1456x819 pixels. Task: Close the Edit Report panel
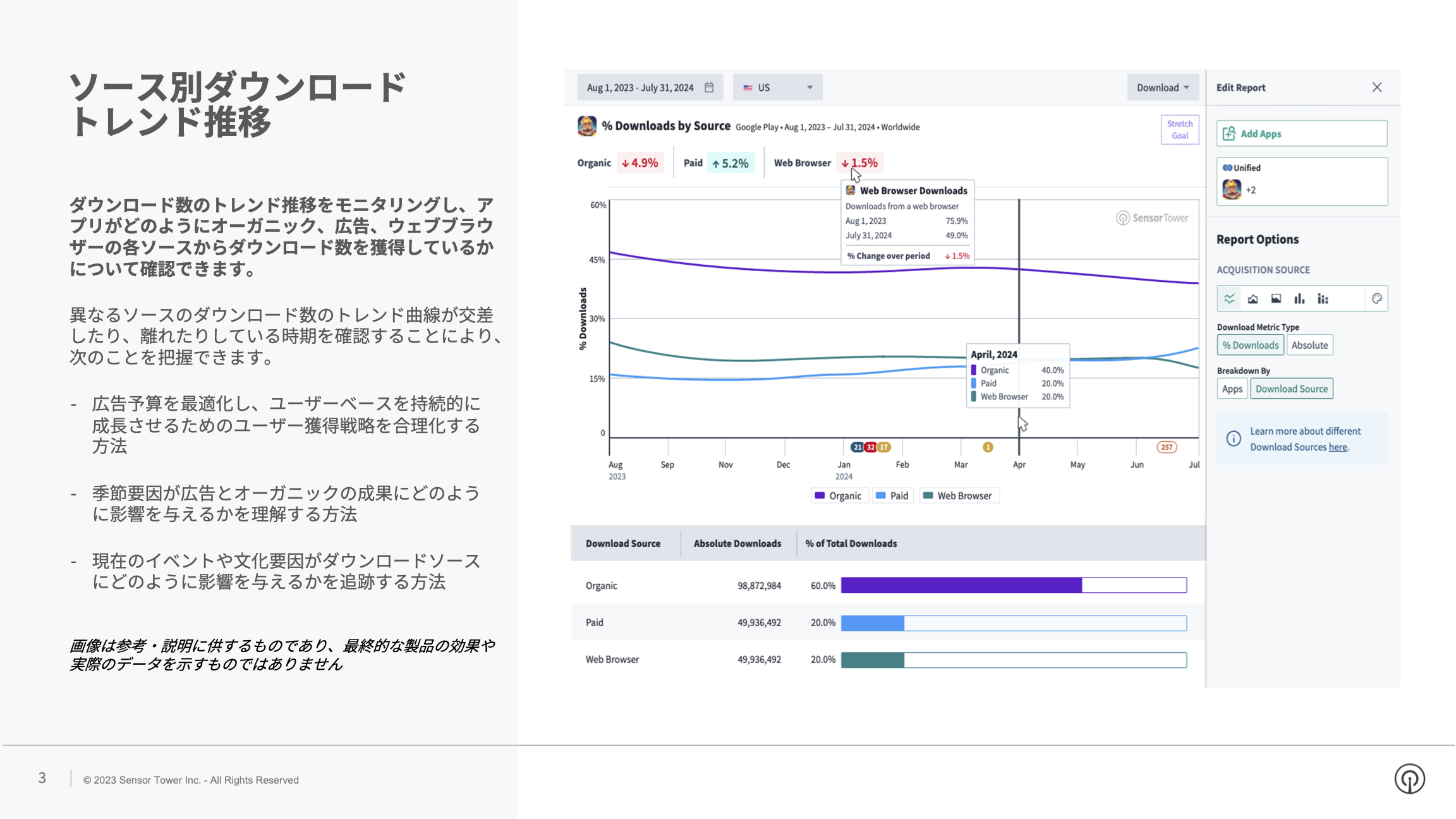click(x=1377, y=87)
